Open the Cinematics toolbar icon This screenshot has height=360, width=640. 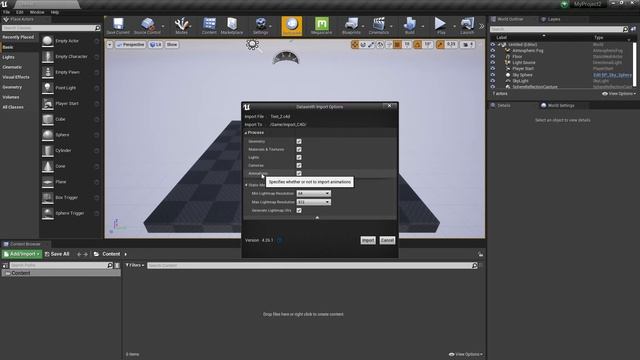[x=379, y=24]
